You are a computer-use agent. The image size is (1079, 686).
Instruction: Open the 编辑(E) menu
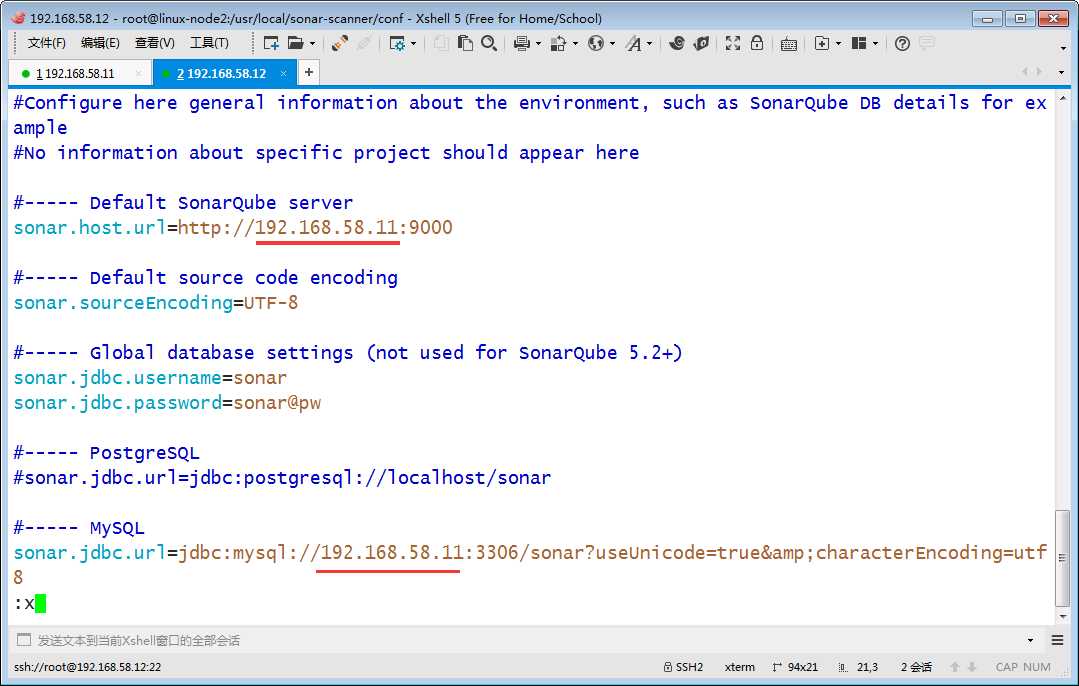tap(100, 43)
